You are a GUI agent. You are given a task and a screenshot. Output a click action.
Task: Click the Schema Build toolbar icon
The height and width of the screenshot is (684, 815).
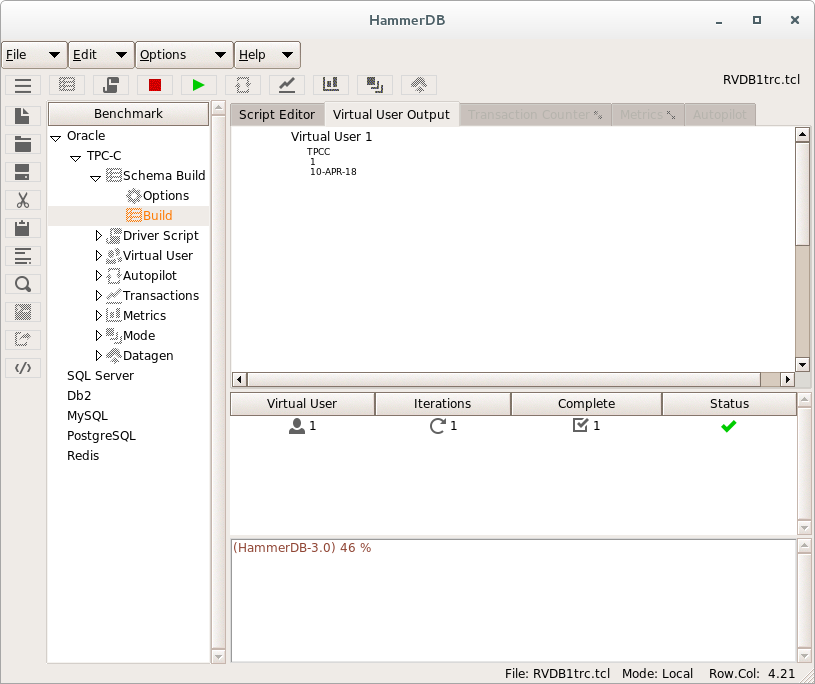click(x=67, y=85)
